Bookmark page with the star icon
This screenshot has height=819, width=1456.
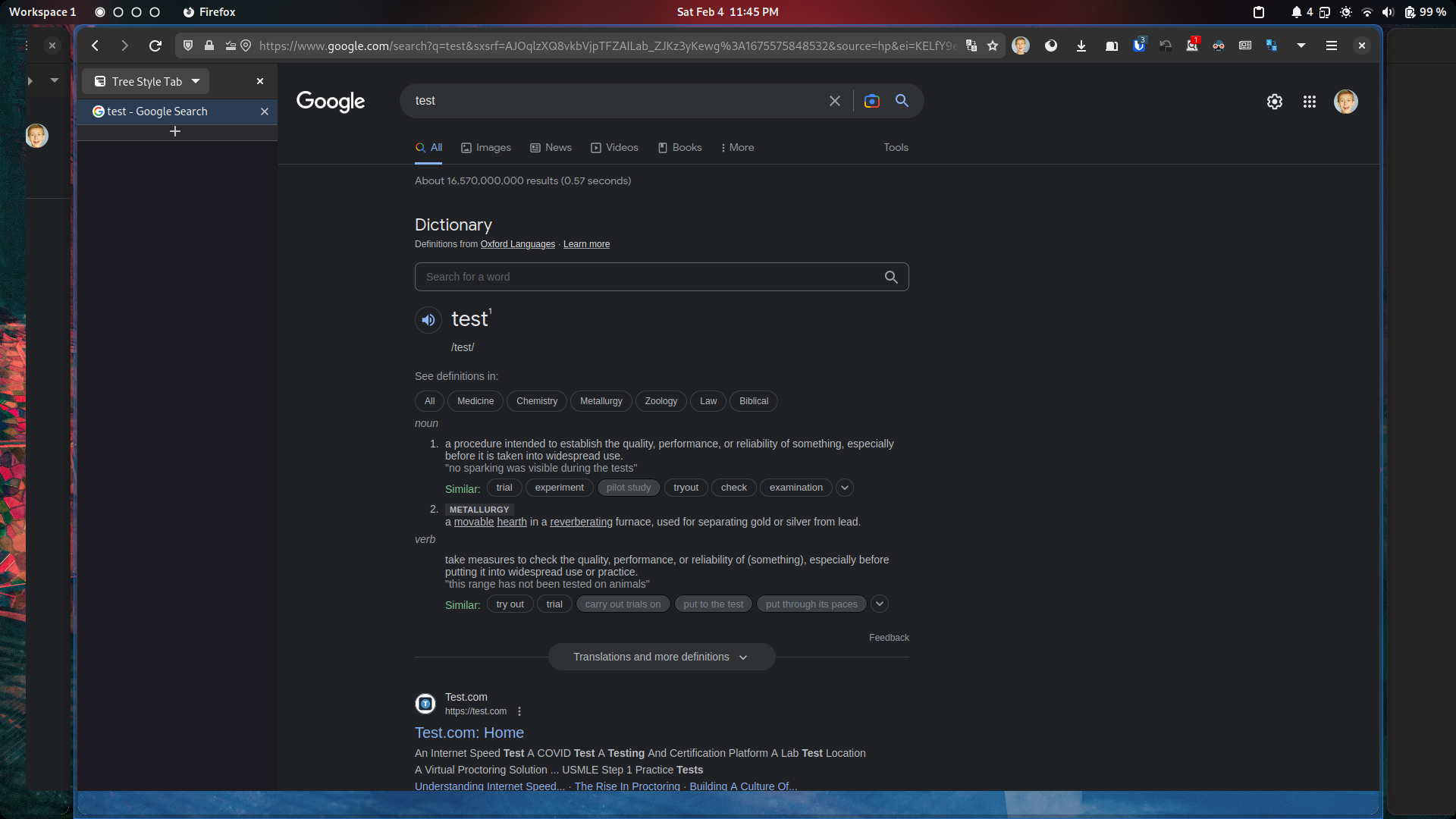(x=993, y=45)
